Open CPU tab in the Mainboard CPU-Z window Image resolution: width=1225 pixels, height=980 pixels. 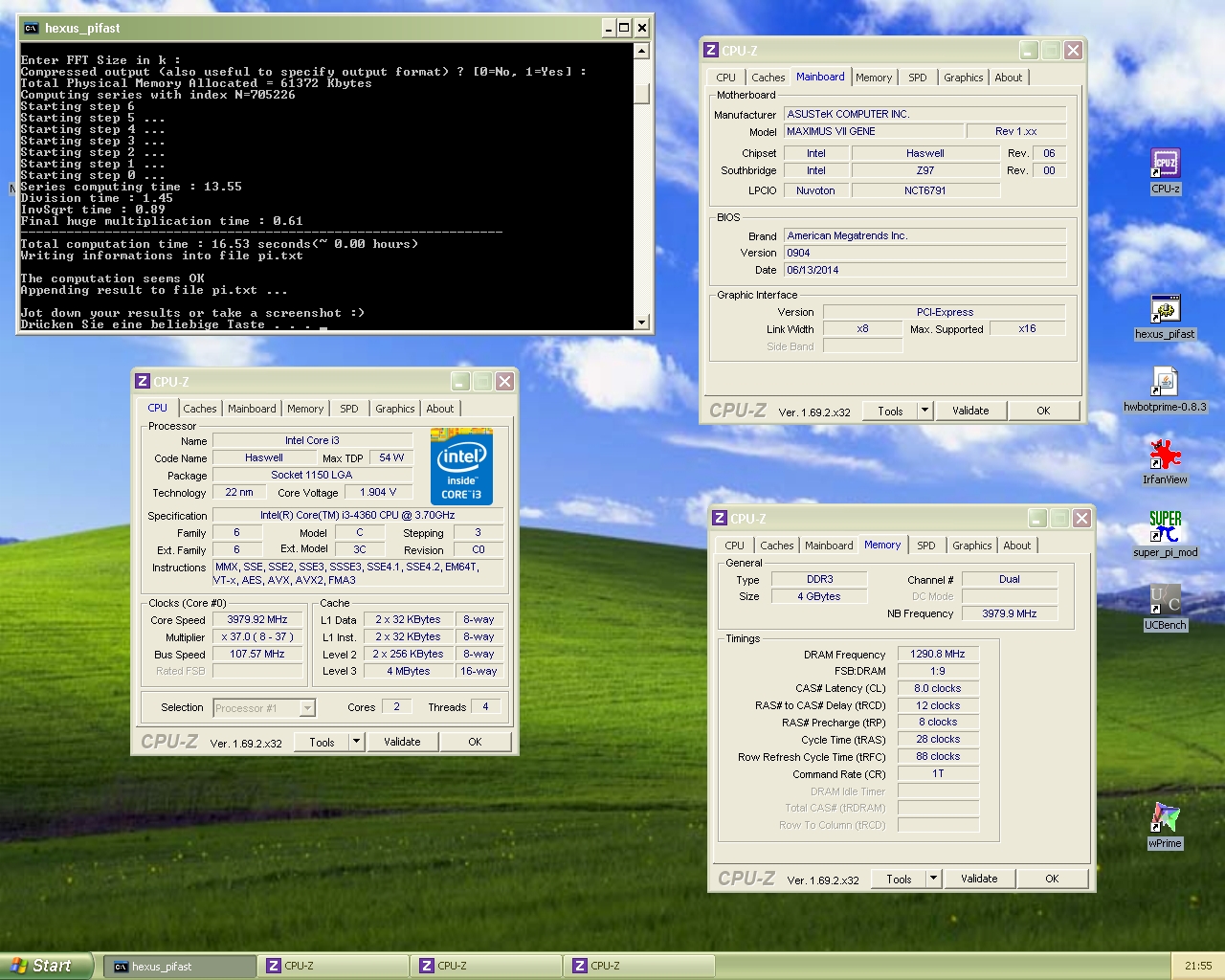(726, 78)
